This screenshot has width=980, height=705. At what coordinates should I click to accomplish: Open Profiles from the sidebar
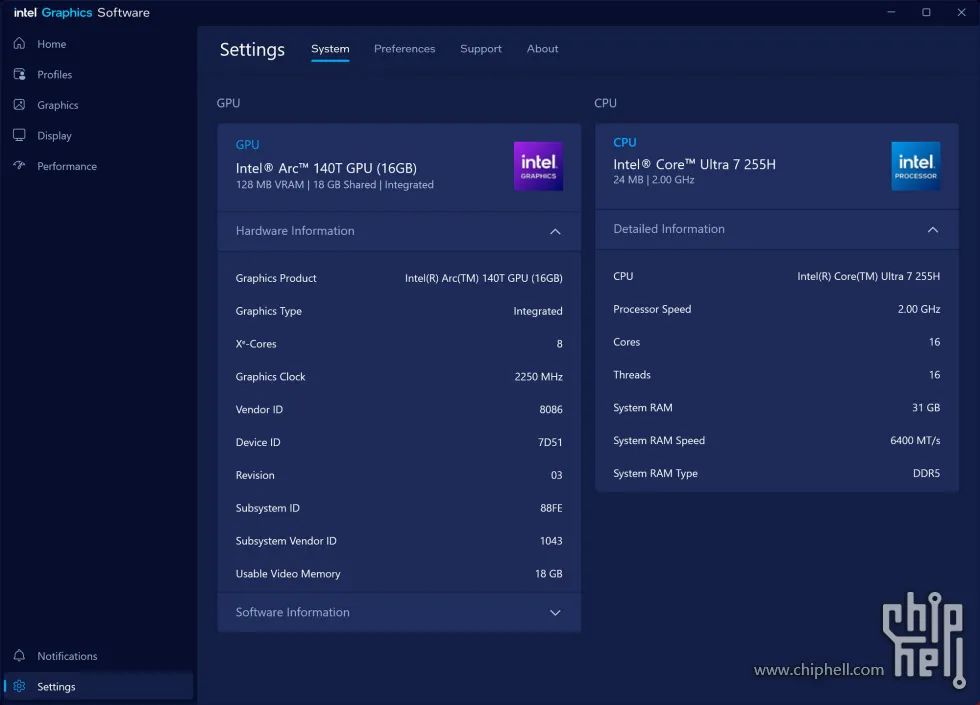(54, 74)
